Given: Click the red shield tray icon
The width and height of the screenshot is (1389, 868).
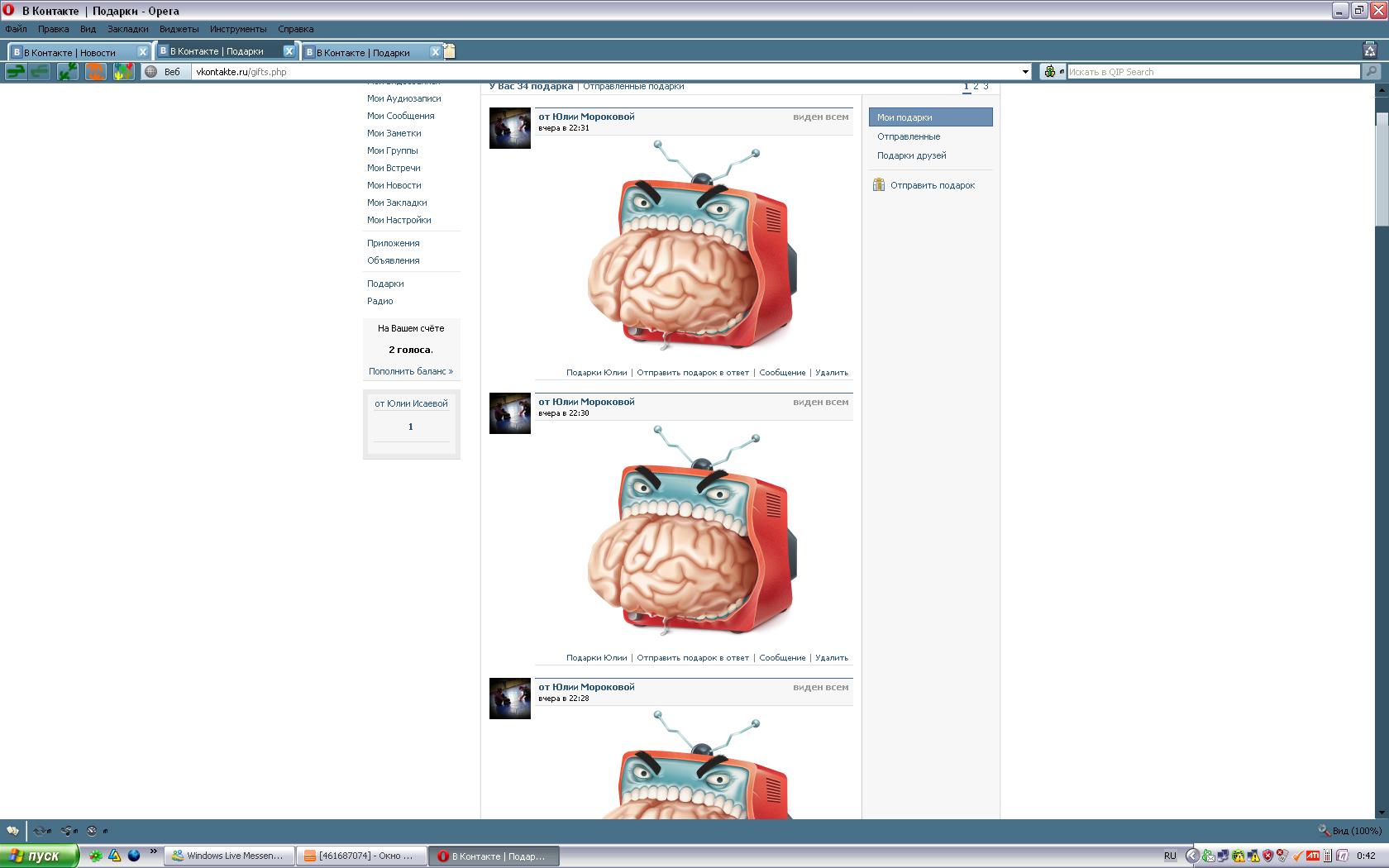Looking at the screenshot, I should 1267,856.
